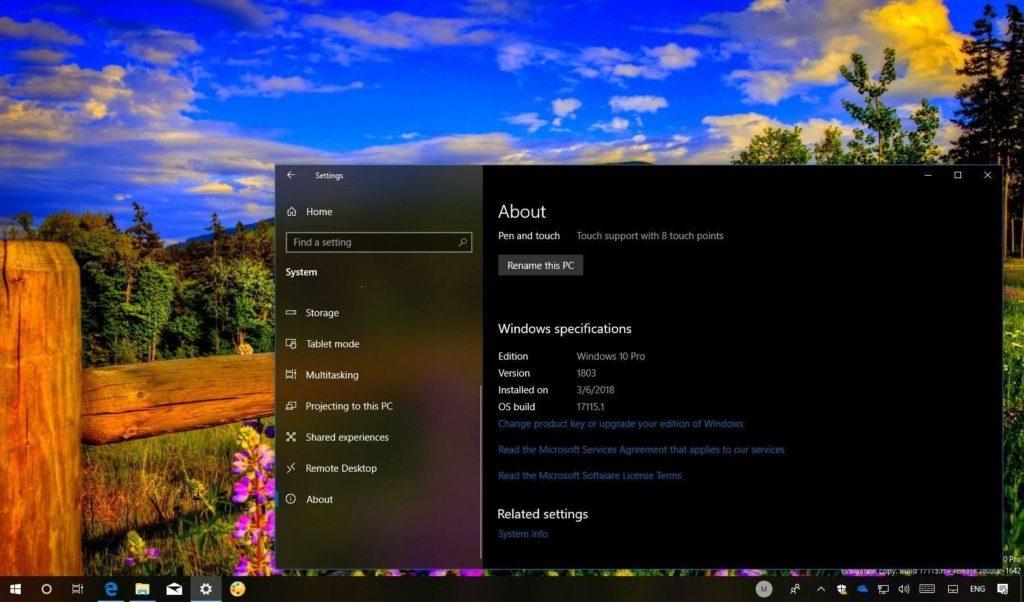
Task: Click the back arrow in Settings
Action: pyautogui.click(x=290, y=175)
